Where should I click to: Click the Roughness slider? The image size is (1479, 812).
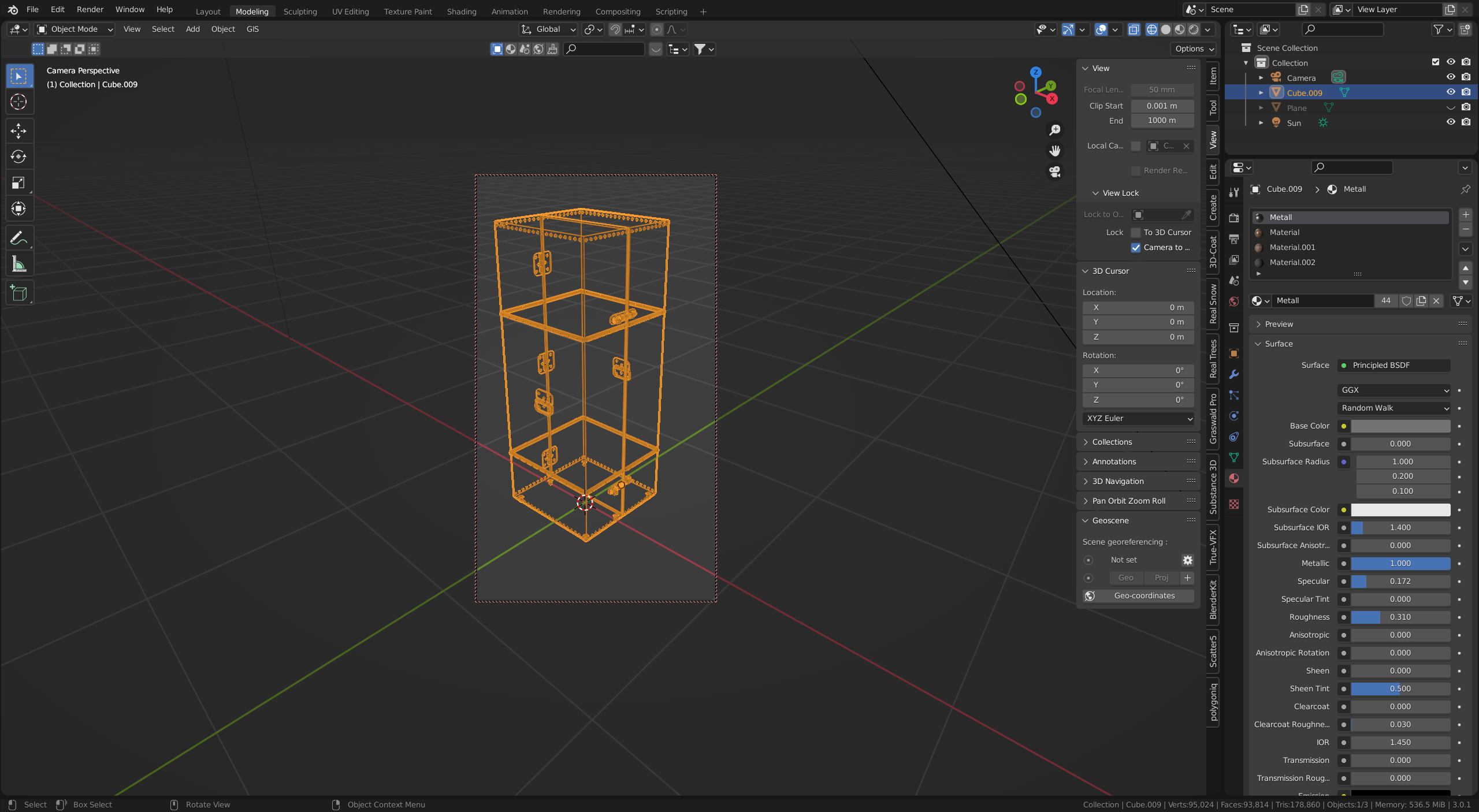(x=1400, y=617)
